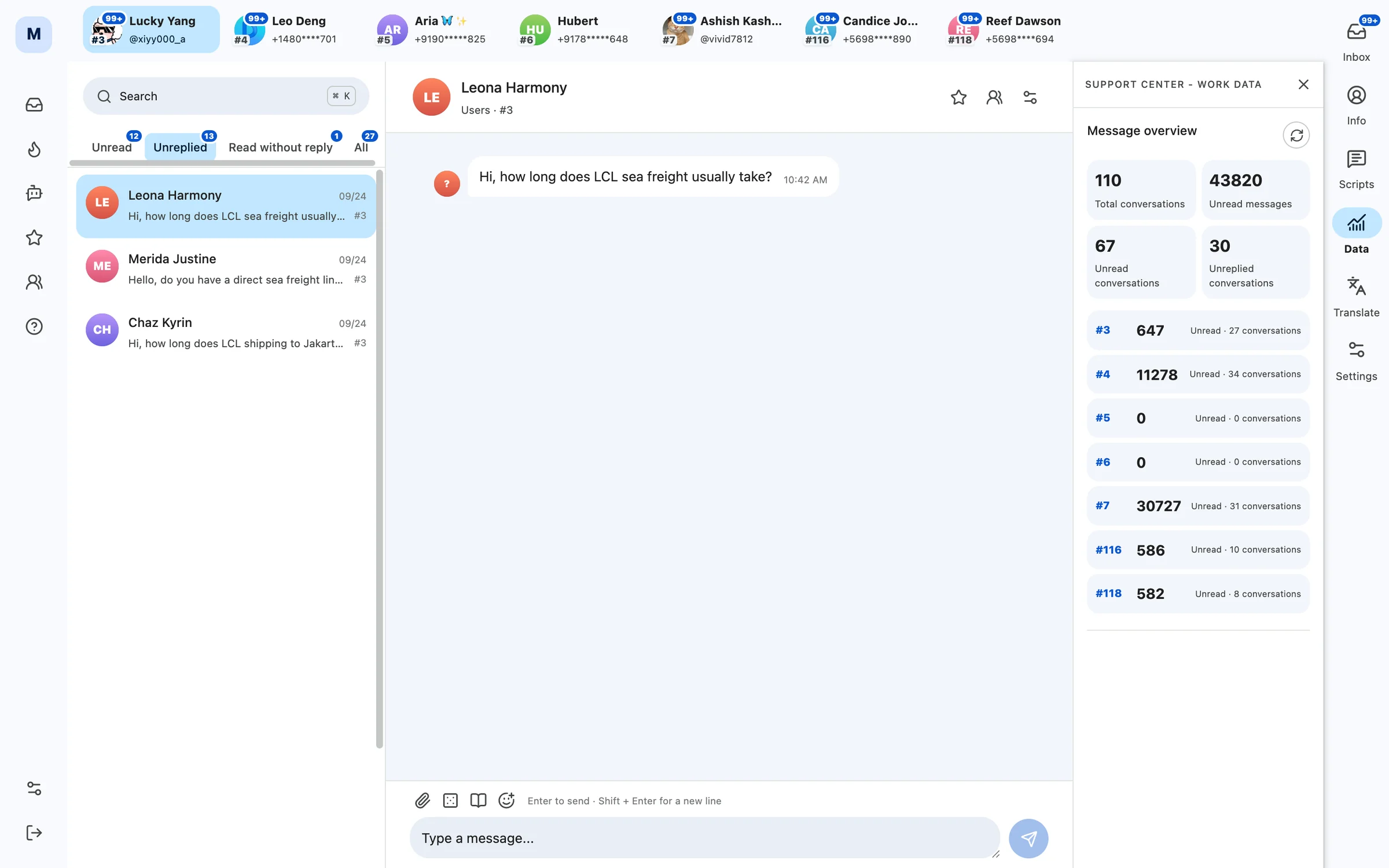Open the inbox icon in left sidebar
Image resolution: width=1389 pixels, height=868 pixels.
(34, 105)
